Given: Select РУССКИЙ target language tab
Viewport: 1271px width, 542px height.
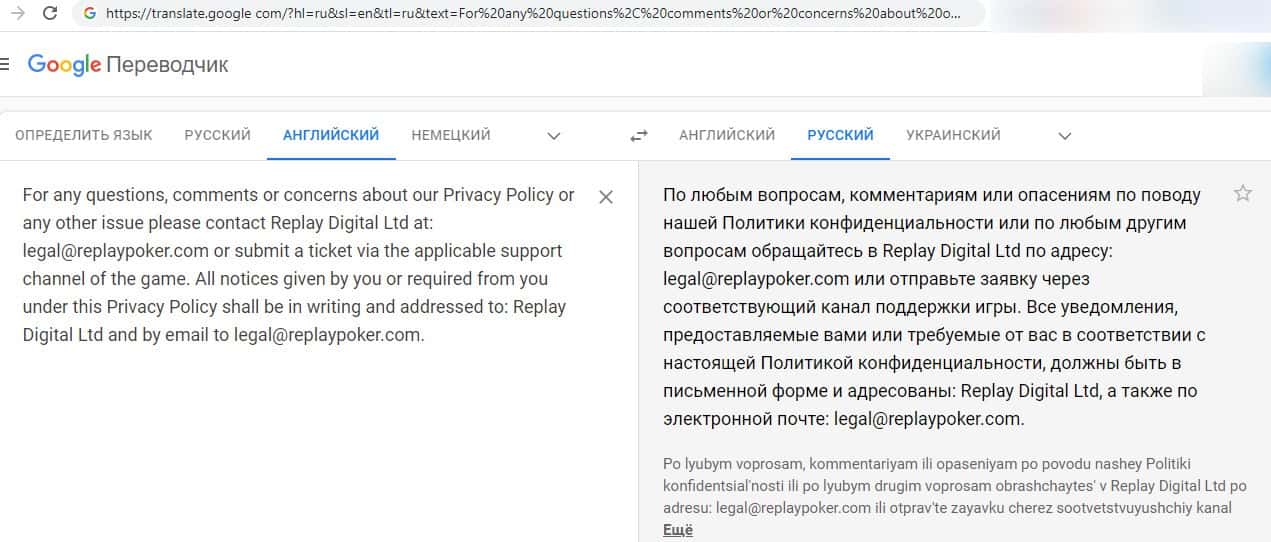Looking at the screenshot, I should (x=840, y=135).
